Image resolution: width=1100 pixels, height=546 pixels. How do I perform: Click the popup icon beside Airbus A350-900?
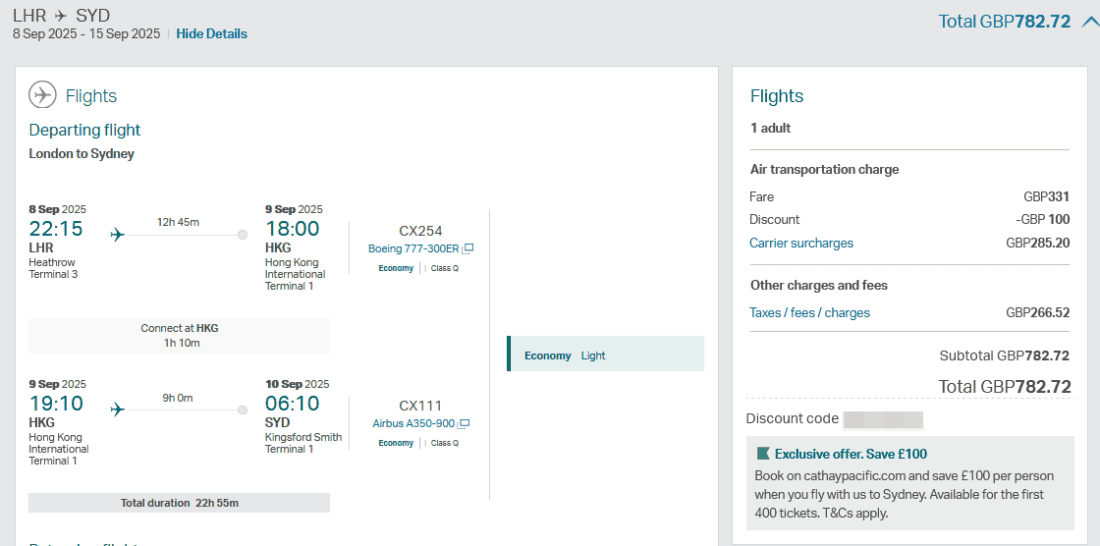click(464, 424)
